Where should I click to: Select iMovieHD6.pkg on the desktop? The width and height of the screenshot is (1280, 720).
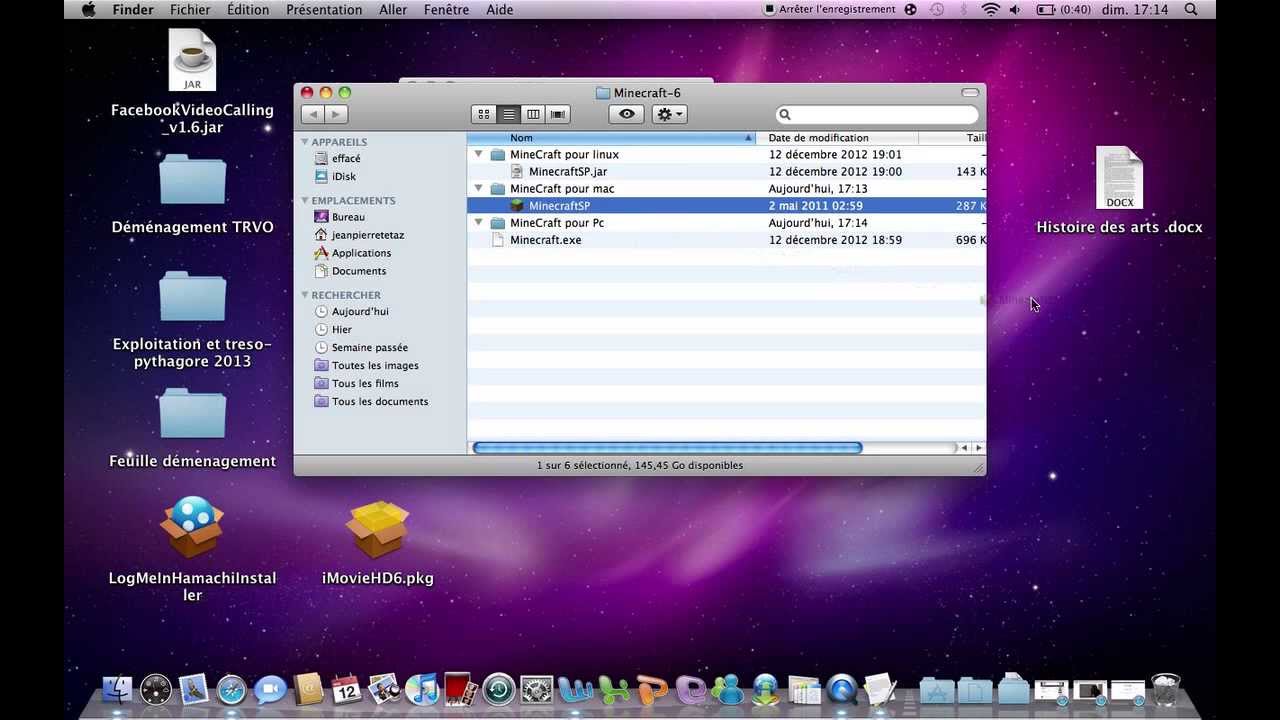pyautogui.click(x=378, y=541)
